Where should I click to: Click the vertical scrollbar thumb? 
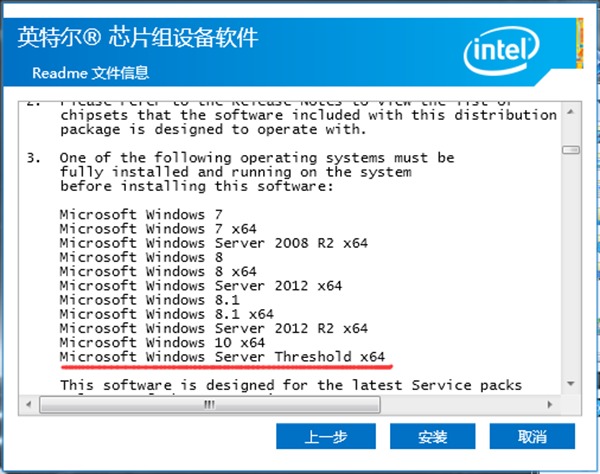[570, 150]
